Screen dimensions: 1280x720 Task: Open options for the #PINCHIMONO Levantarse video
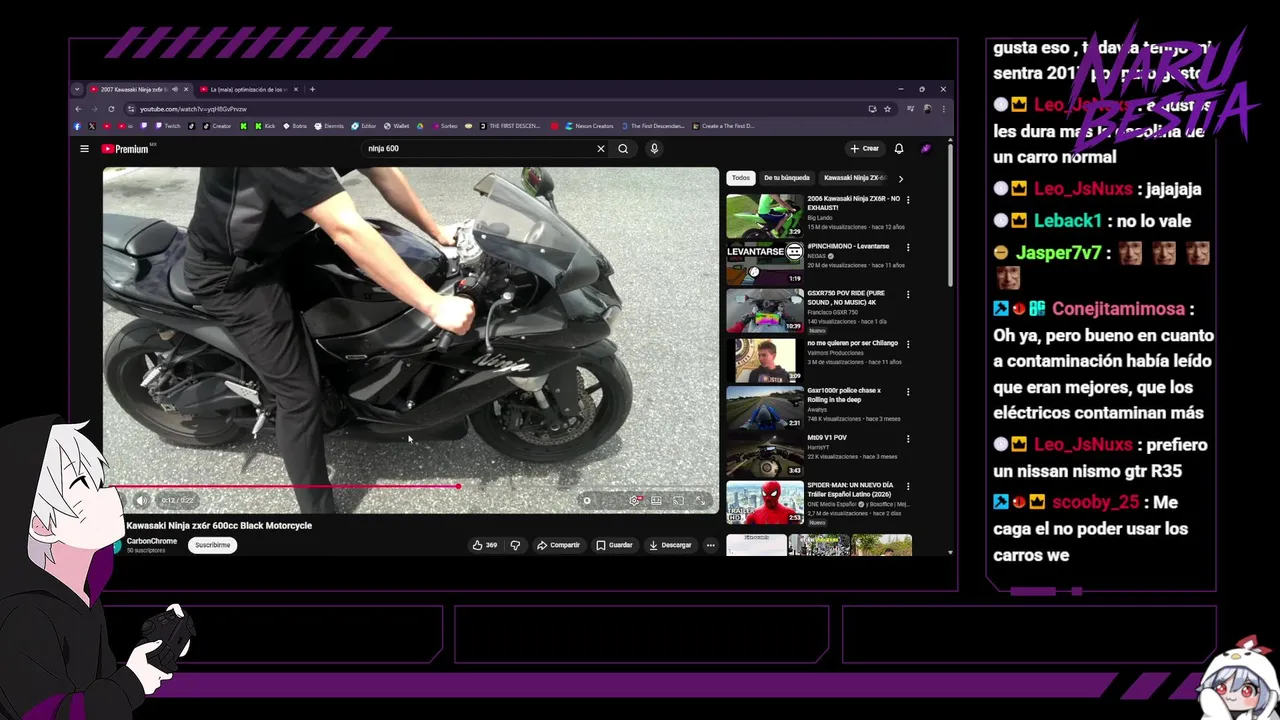(x=908, y=247)
